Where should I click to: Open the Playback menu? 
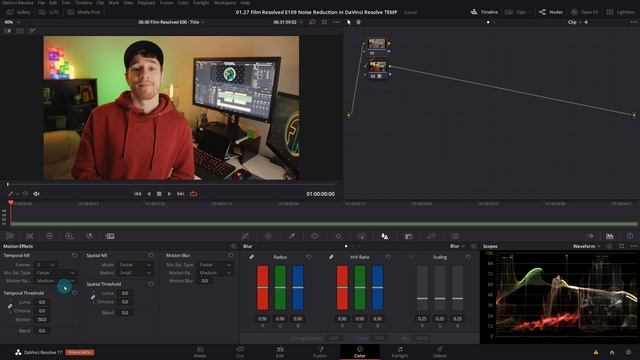[146, 2]
